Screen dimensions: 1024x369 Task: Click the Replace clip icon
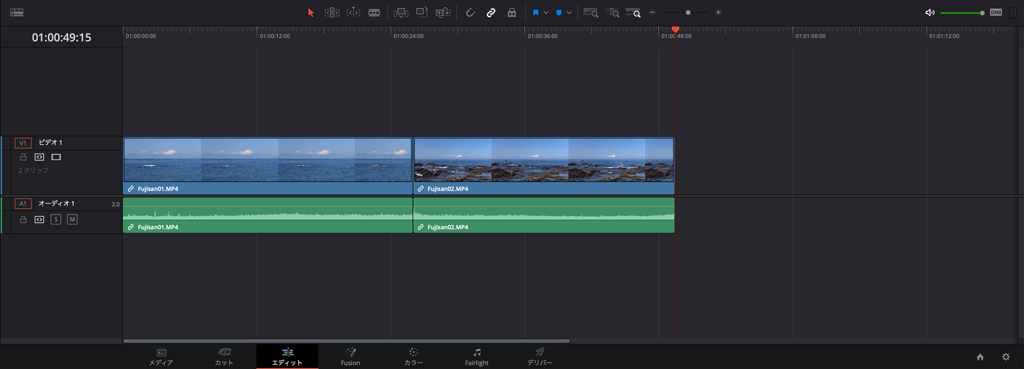[443, 12]
